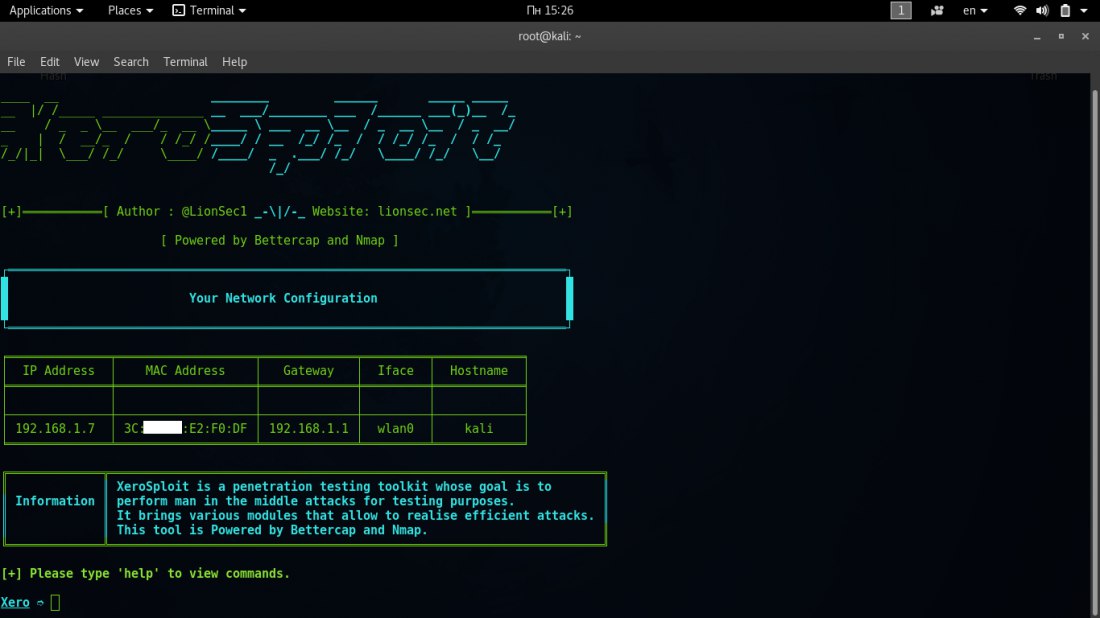Click the volume speaker icon
Viewport: 1100px width, 618px height.
[x=1042, y=11]
